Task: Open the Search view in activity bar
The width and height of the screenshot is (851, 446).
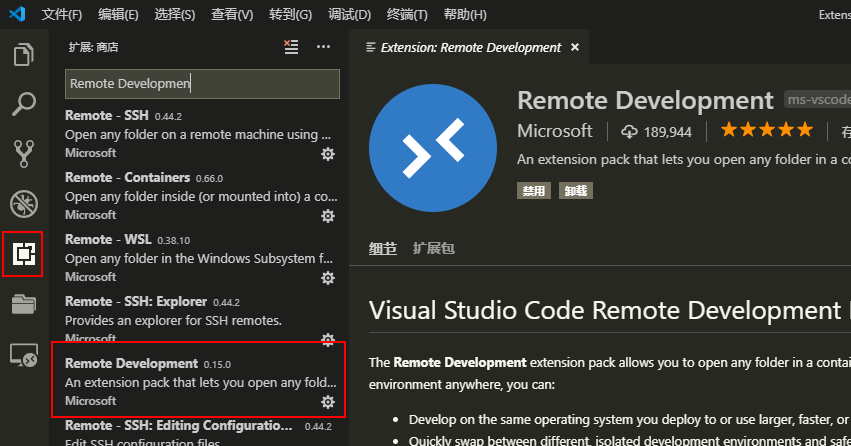Action: (x=24, y=104)
